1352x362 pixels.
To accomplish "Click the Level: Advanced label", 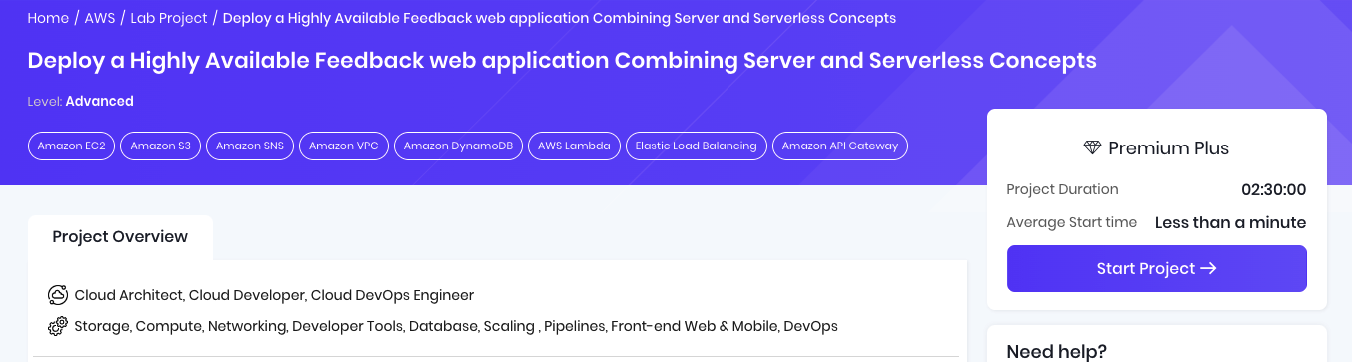I will [x=81, y=101].
